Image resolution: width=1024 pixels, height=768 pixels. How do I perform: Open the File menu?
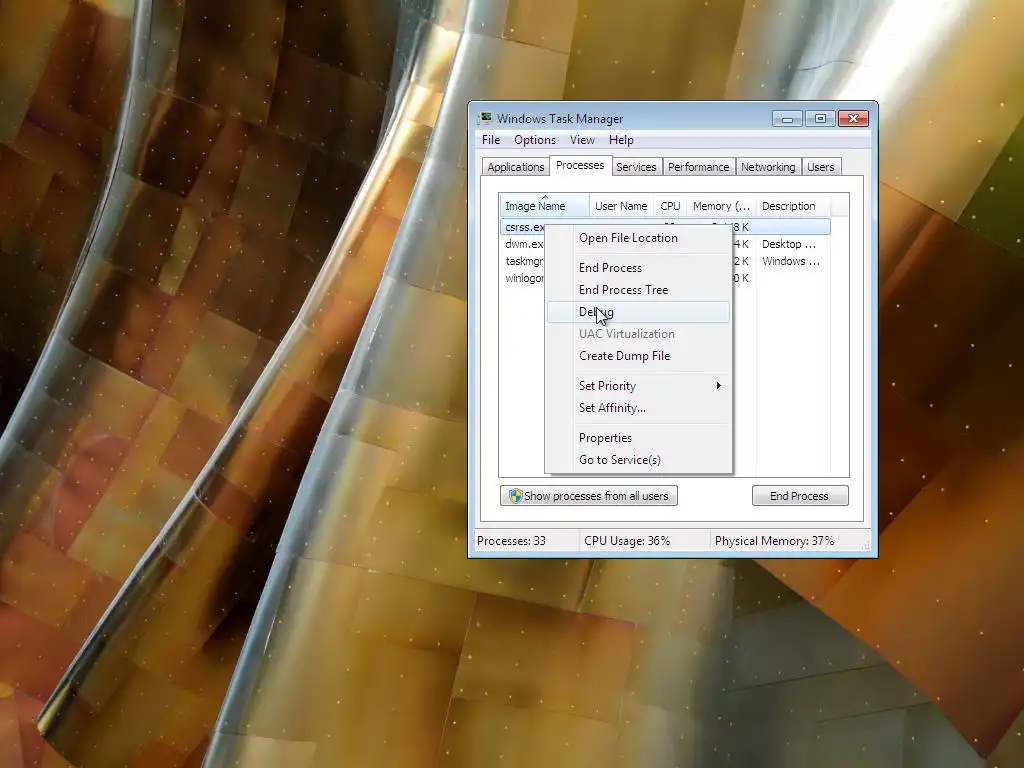(490, 140)
